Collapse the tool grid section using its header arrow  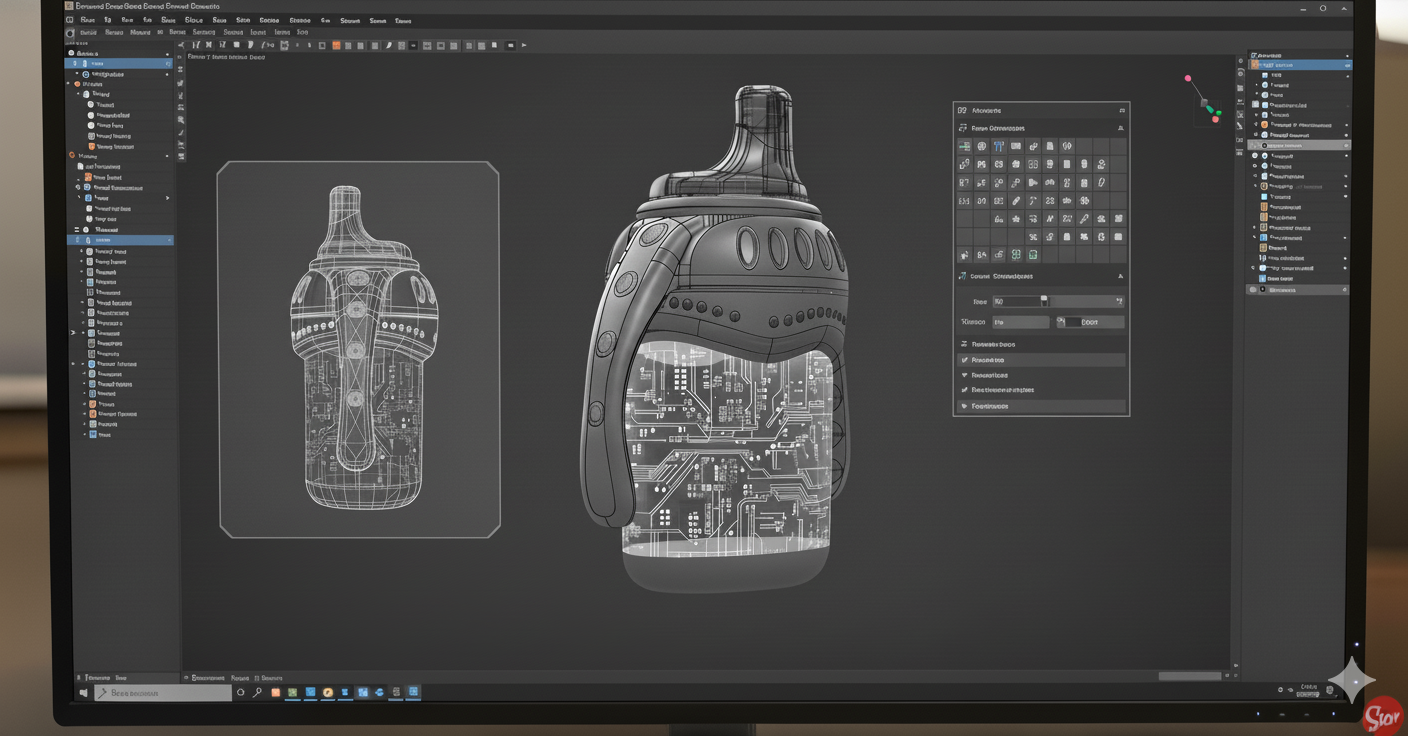point(1120,128)
